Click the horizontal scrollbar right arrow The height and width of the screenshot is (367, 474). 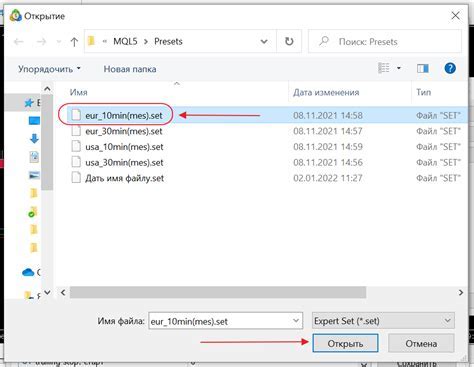point(461,293)
